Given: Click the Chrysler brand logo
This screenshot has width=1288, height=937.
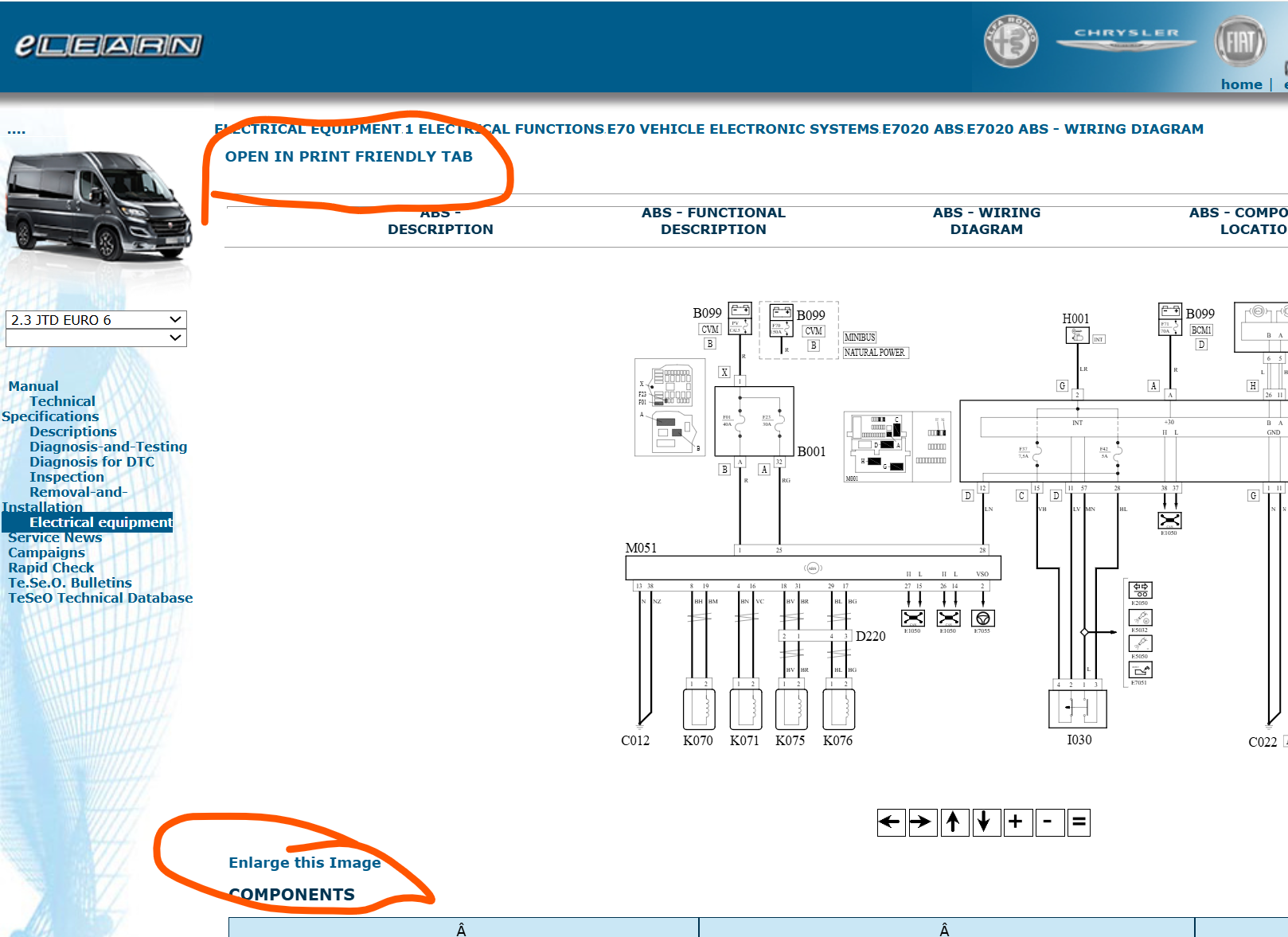Looking at the screenshot, I should pyautogui.click(x=1126, y=38).
